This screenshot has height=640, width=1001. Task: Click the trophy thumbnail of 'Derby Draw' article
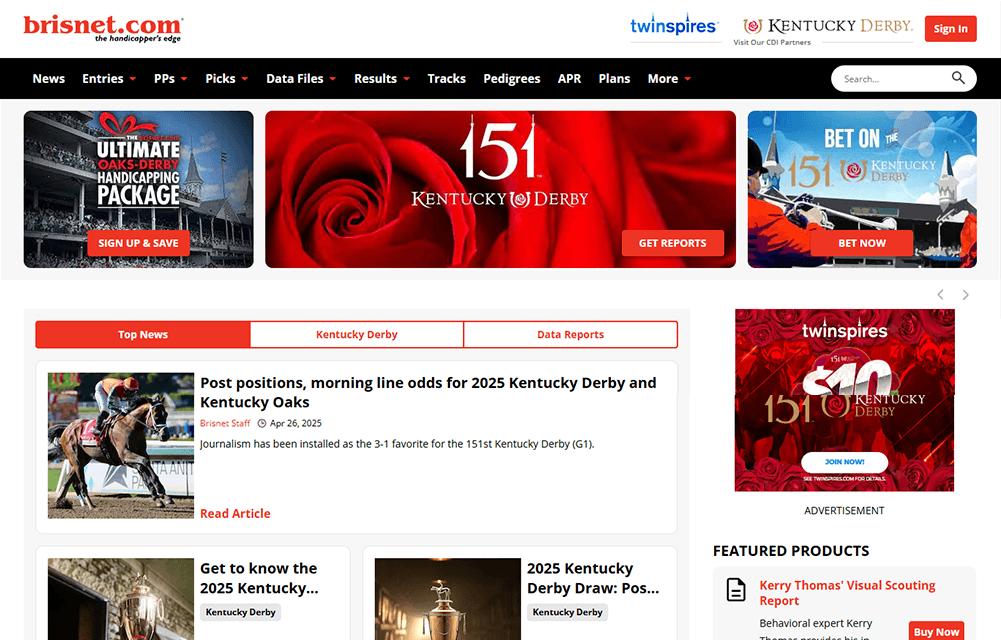click(448, 599)
